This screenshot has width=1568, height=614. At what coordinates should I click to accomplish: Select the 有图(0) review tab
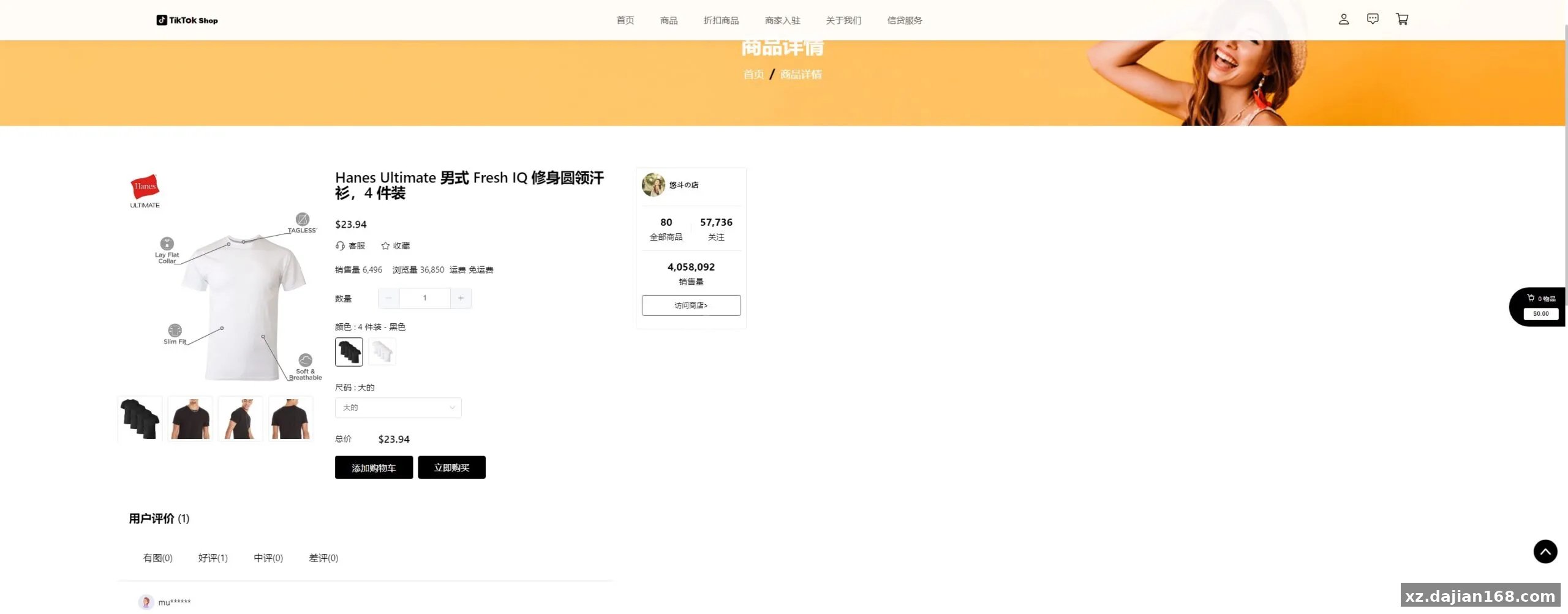[157, 558]
